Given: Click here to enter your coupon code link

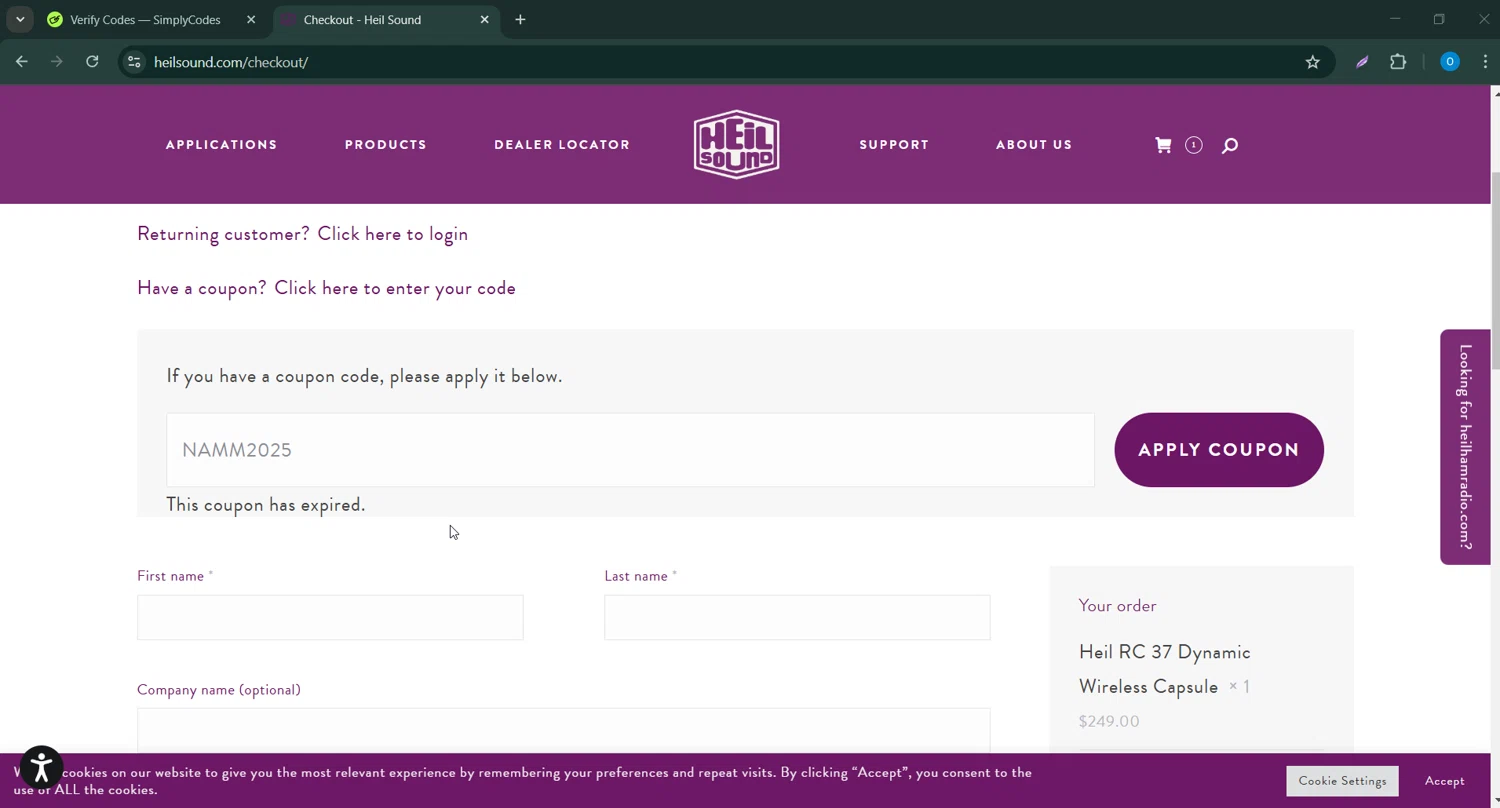Looking at the screenshot, I should pos(395,288).
